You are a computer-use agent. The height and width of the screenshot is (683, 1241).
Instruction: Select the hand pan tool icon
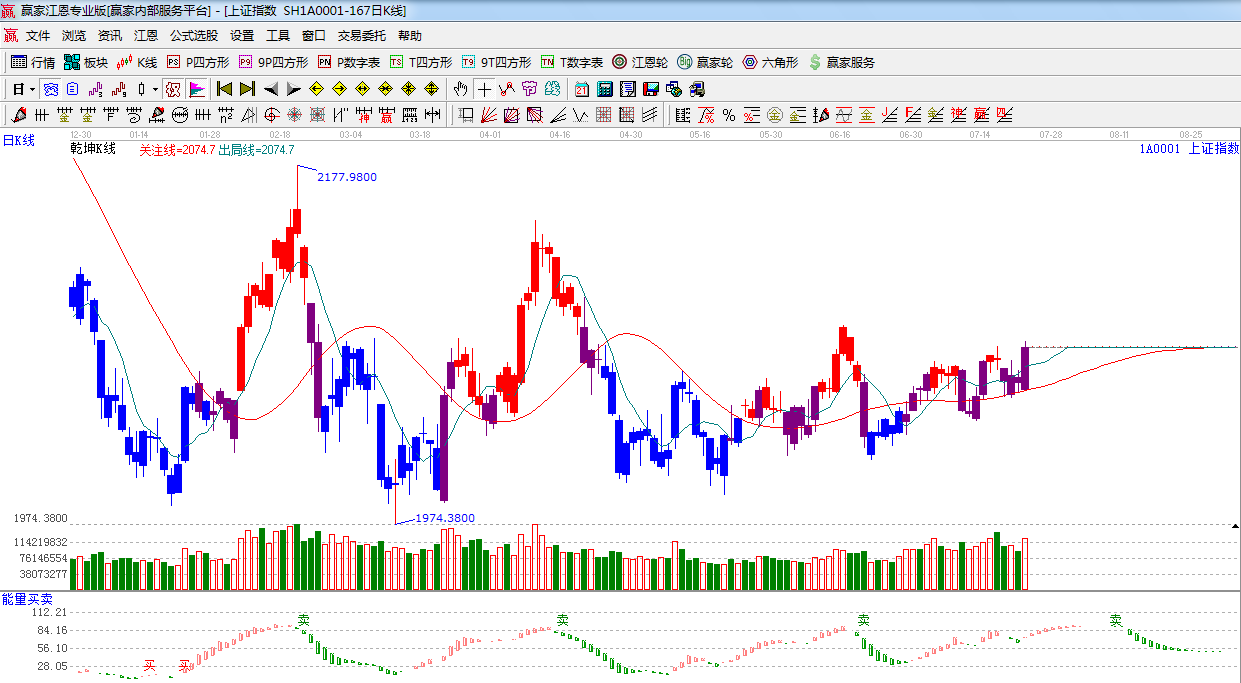click(x=460, y=89)
